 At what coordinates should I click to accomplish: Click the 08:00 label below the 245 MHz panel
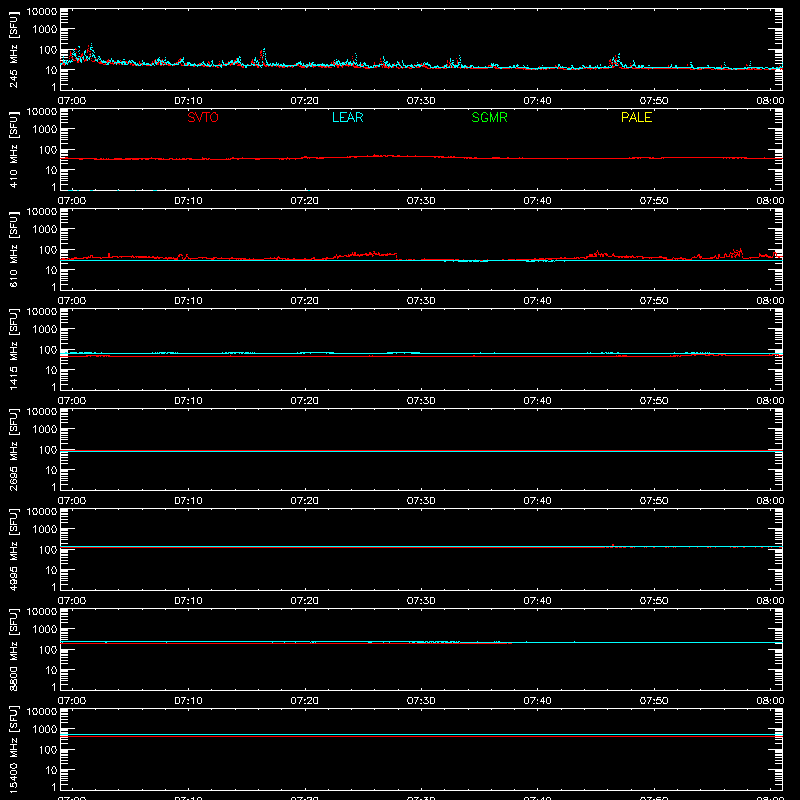click(770, 101)
